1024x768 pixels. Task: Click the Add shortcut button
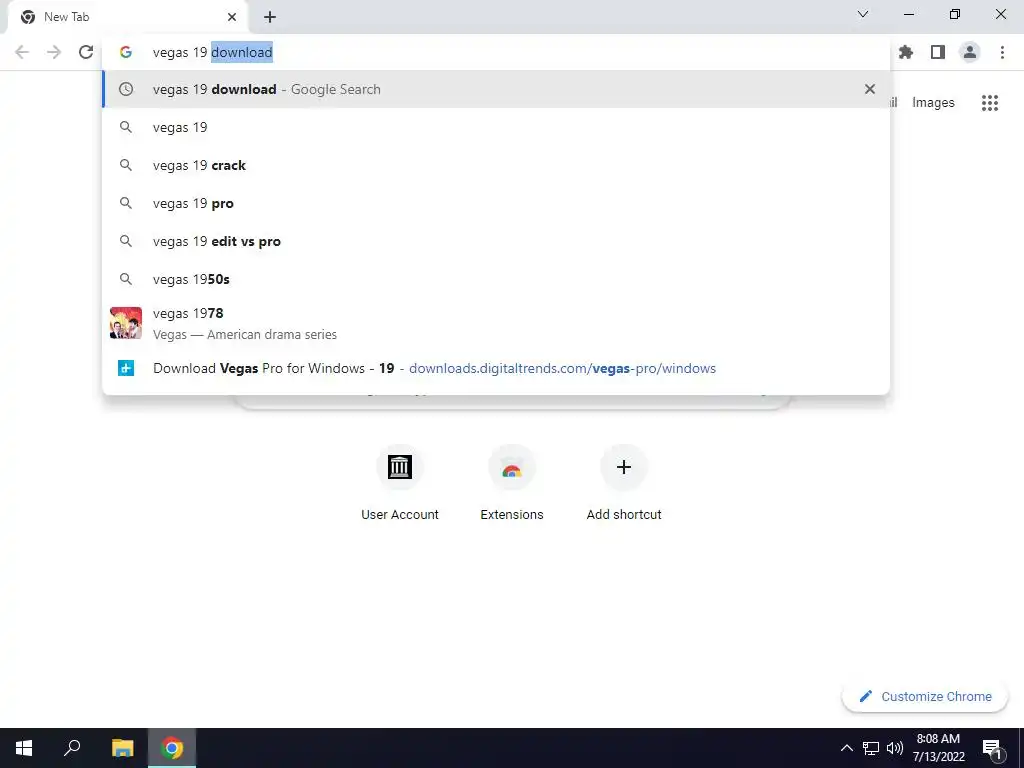tap(624, 483)
